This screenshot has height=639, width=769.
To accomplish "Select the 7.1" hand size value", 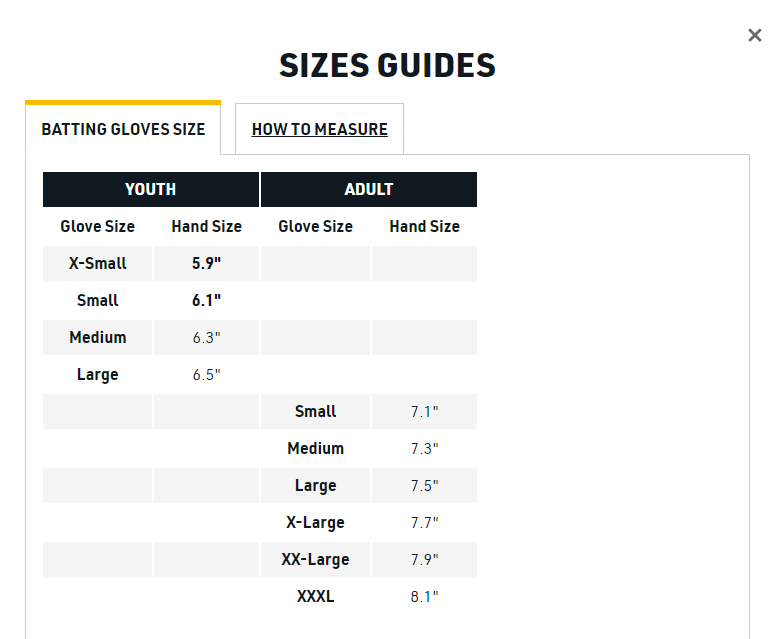I will (x=424, y=411).
